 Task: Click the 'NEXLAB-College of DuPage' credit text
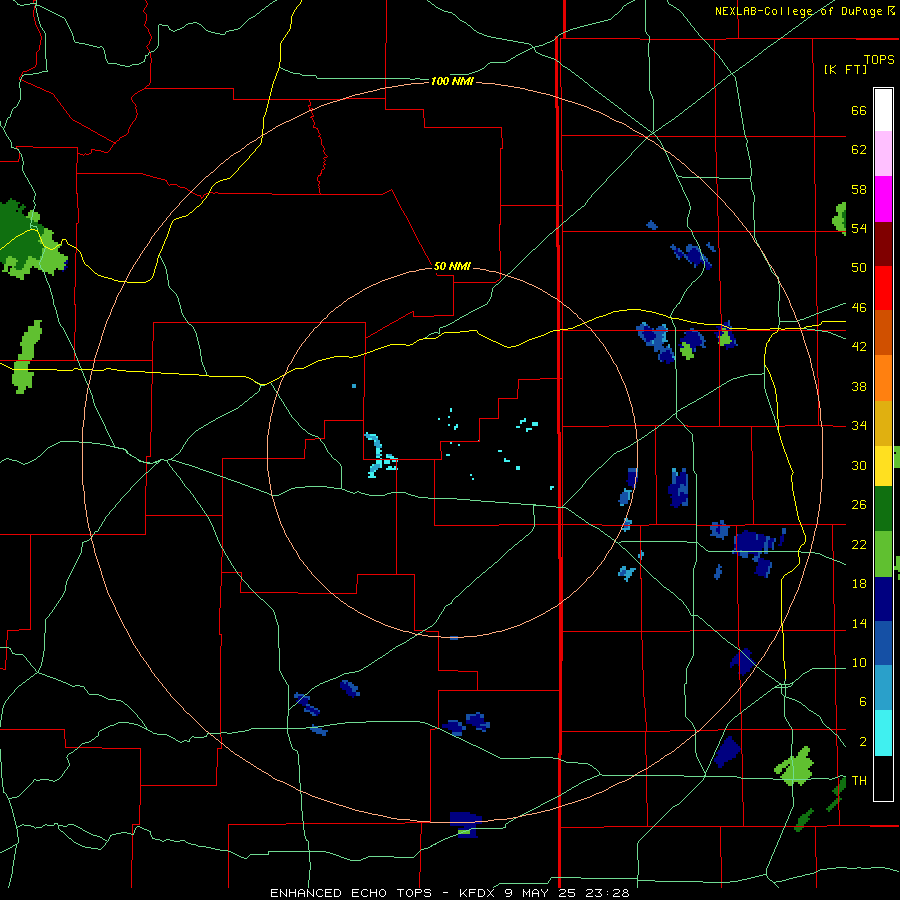[x=800, y=11]
